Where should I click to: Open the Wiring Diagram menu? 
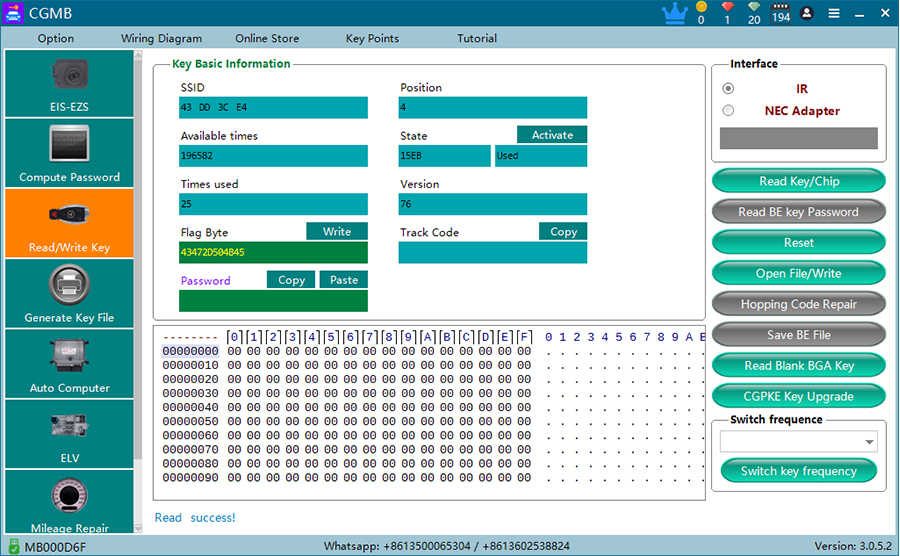pyautogui.click(x=161, y=39)
